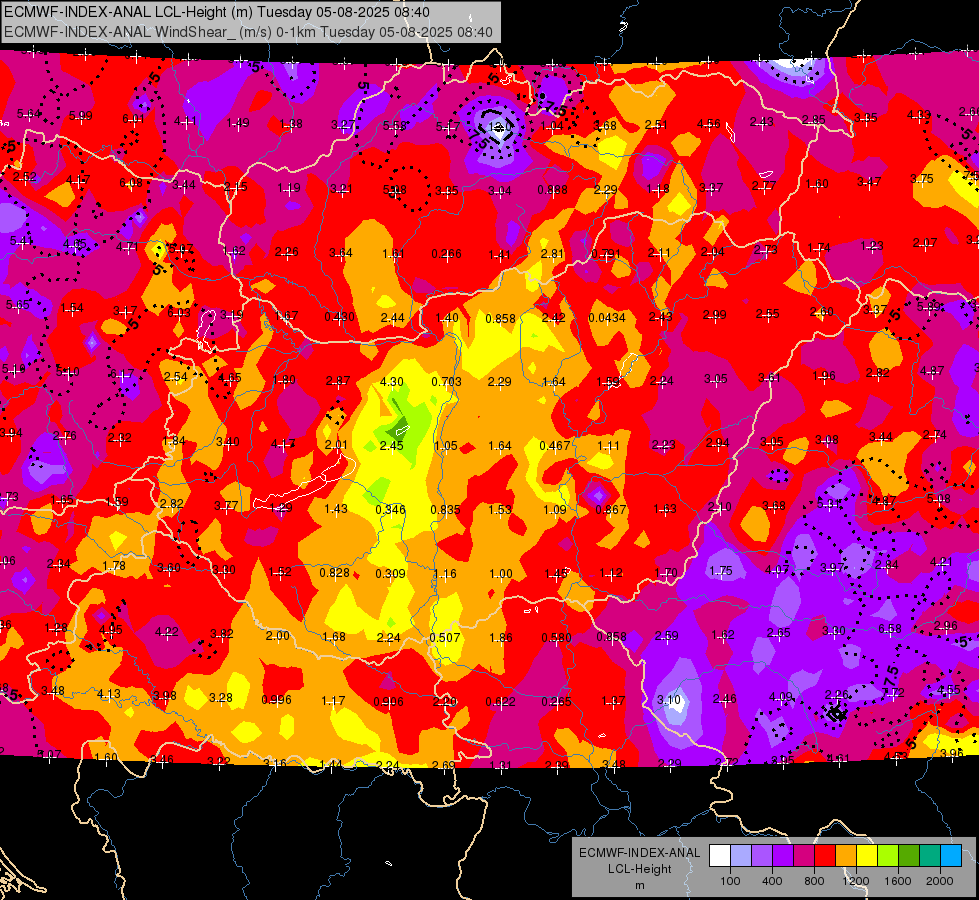Click the wind shear value 5.64
Viewport: 979px width, 900px height.
coord(29,114)
